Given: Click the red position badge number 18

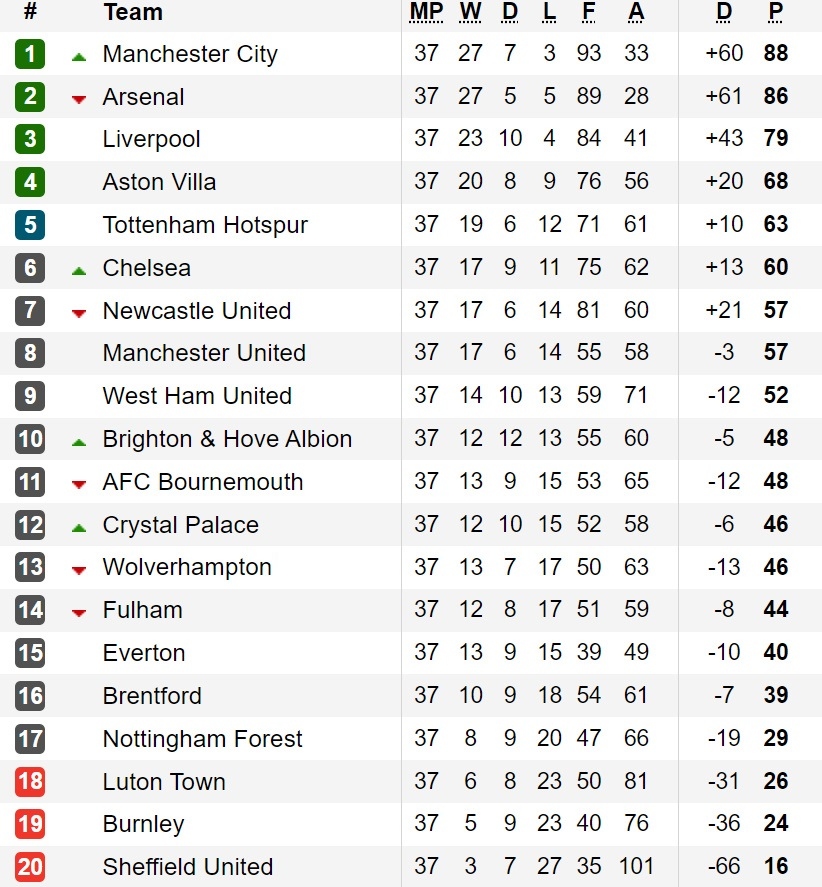Looking at the screenshot, I should [x=30, y=781].
